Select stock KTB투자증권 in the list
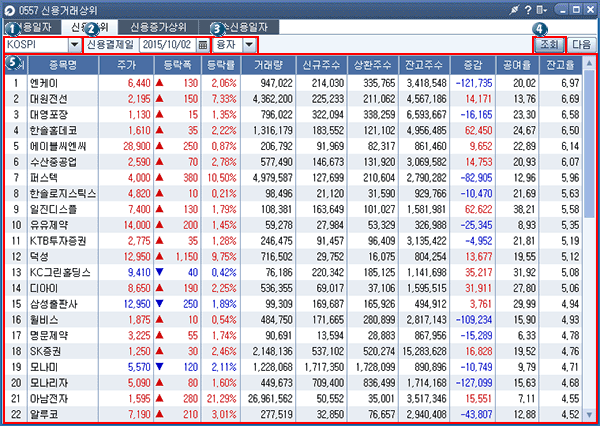The image size is (600, 426). point(58,241)
